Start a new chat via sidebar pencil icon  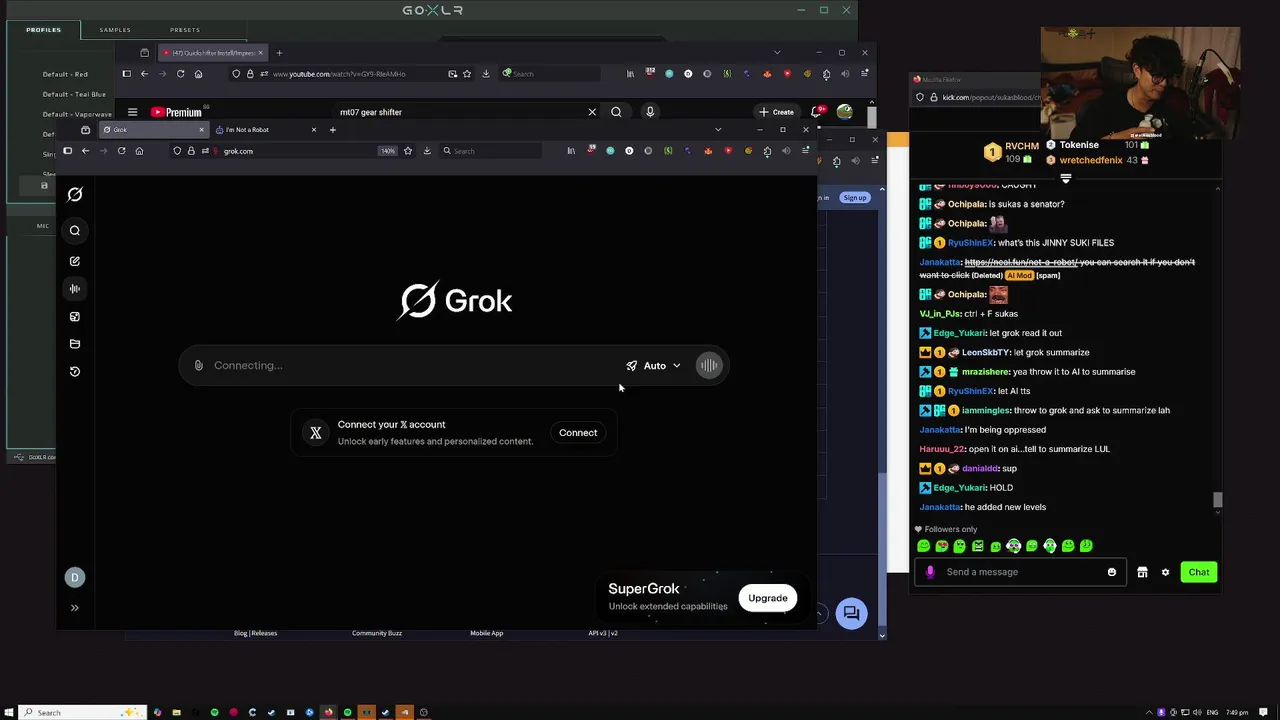coord(75,261)
